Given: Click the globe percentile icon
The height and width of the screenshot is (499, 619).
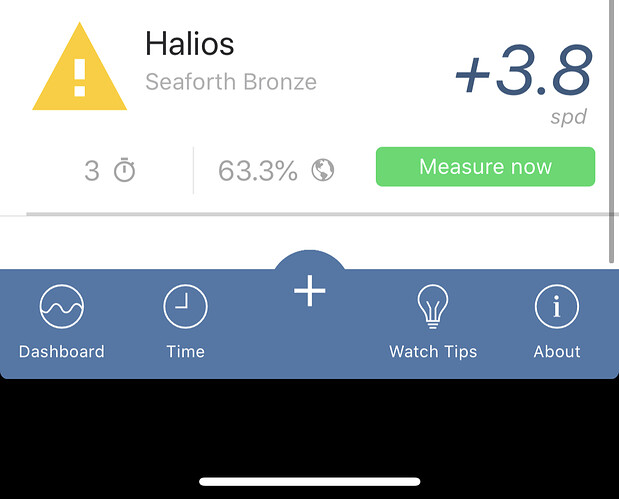Looking at the screenshot, I should [323, 170].
